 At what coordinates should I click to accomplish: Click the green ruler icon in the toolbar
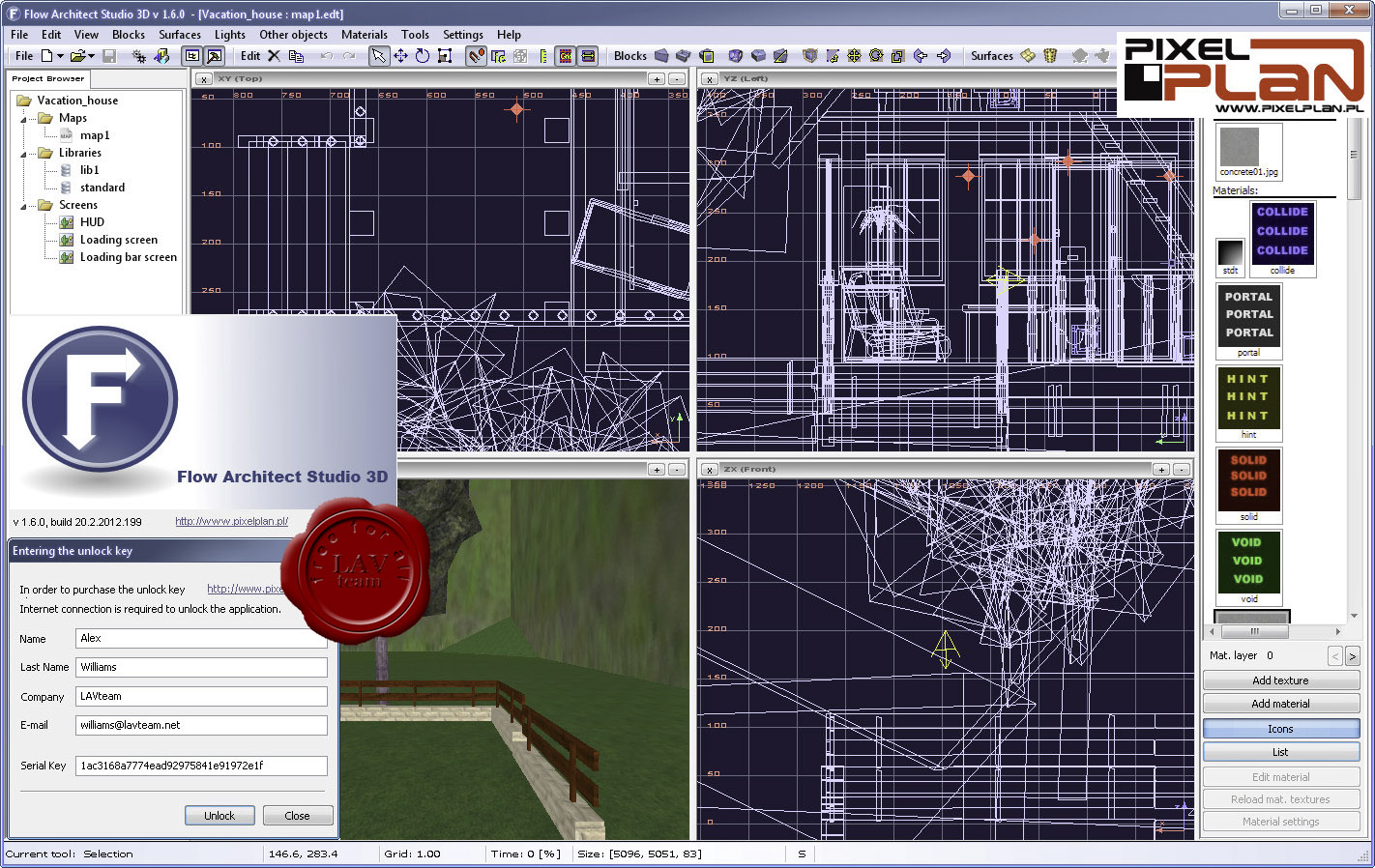[x=543, y=56]
